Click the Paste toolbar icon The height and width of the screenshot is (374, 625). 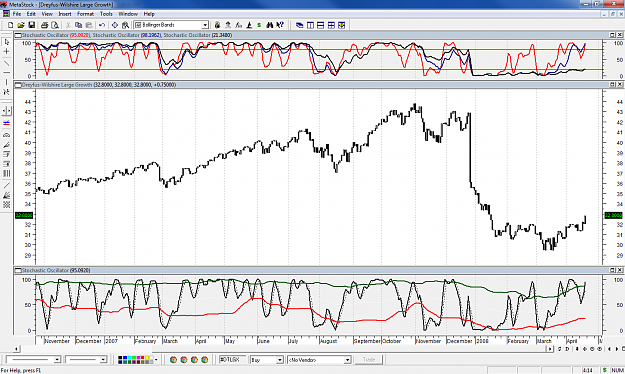pyautogui.click(x=89, y=25)
